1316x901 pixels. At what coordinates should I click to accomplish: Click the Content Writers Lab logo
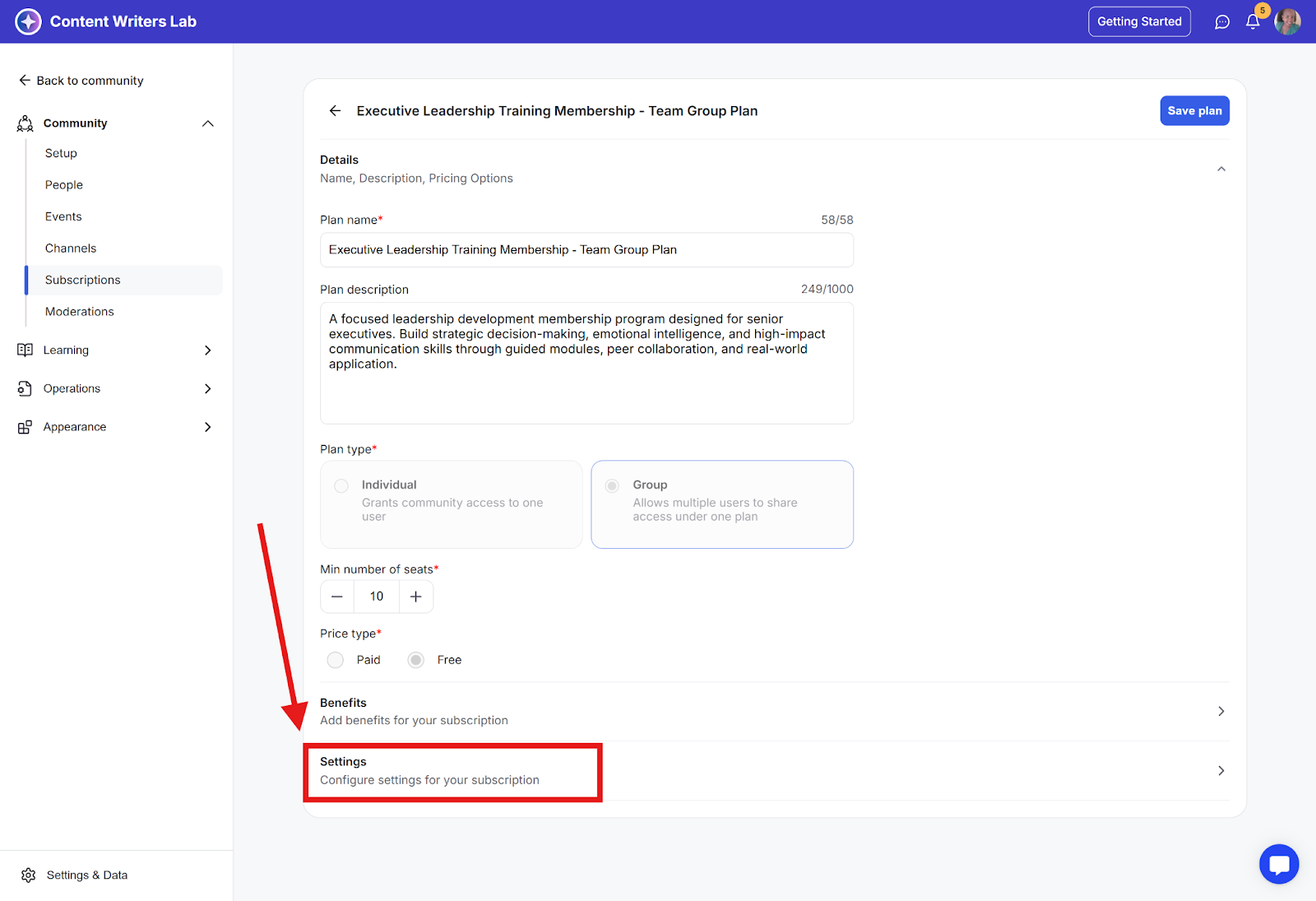click(x=28, y=21)
